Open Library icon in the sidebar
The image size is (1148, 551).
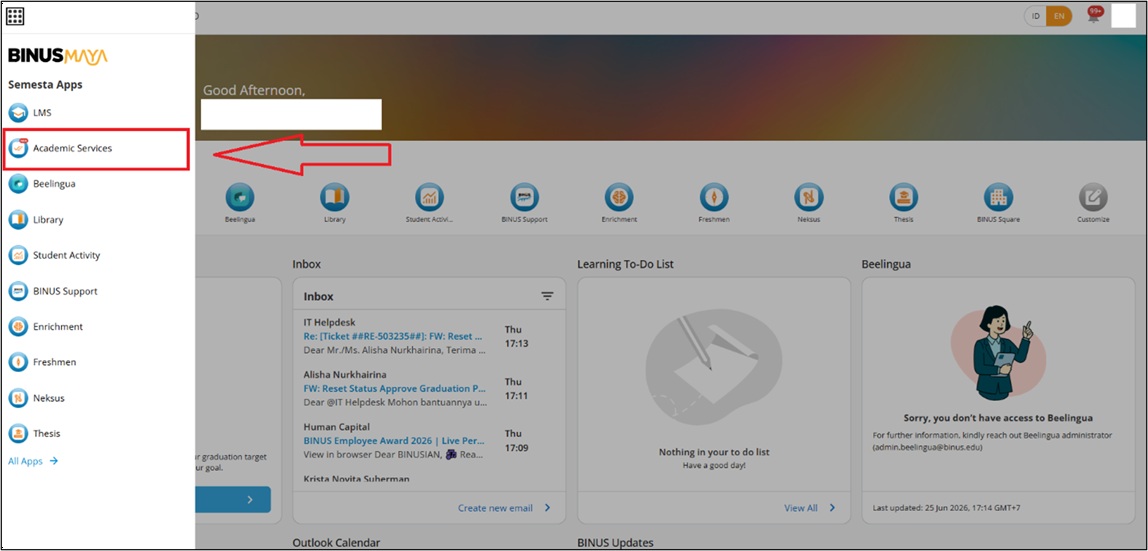click(x=18, y=220)
